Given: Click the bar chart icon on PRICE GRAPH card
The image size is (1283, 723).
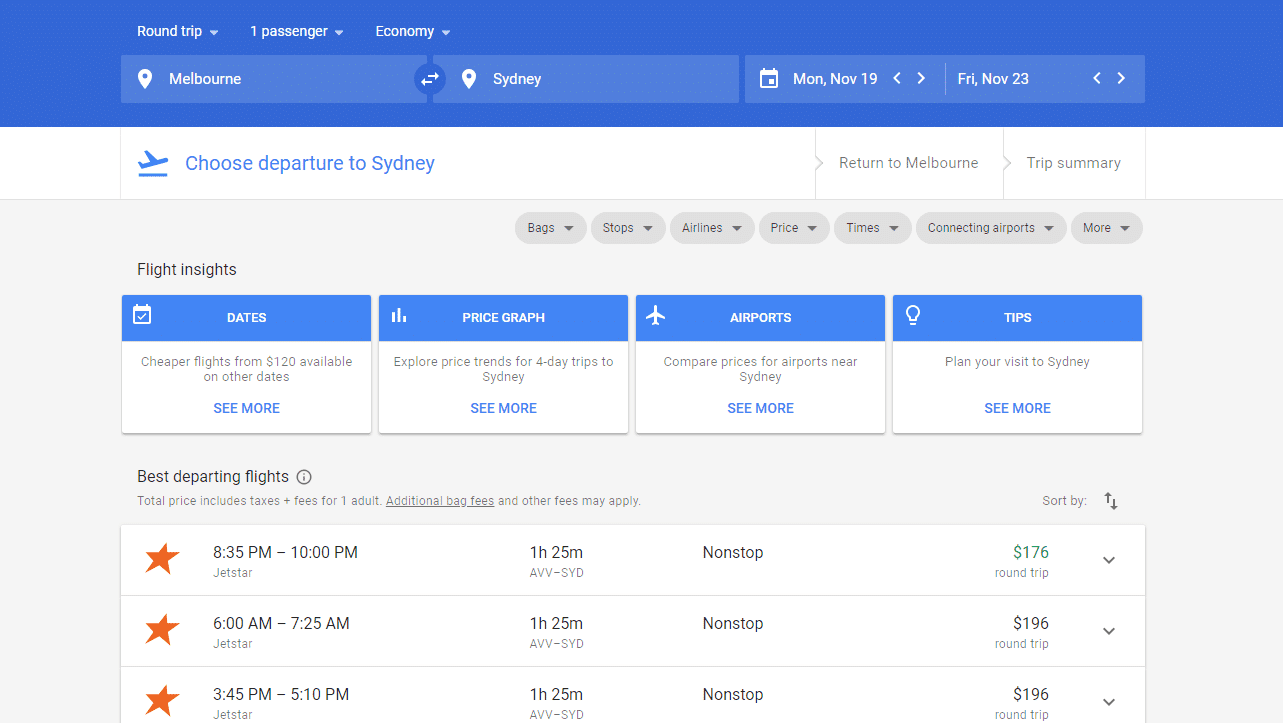Looking at the screenshot, I should (399, 314).
